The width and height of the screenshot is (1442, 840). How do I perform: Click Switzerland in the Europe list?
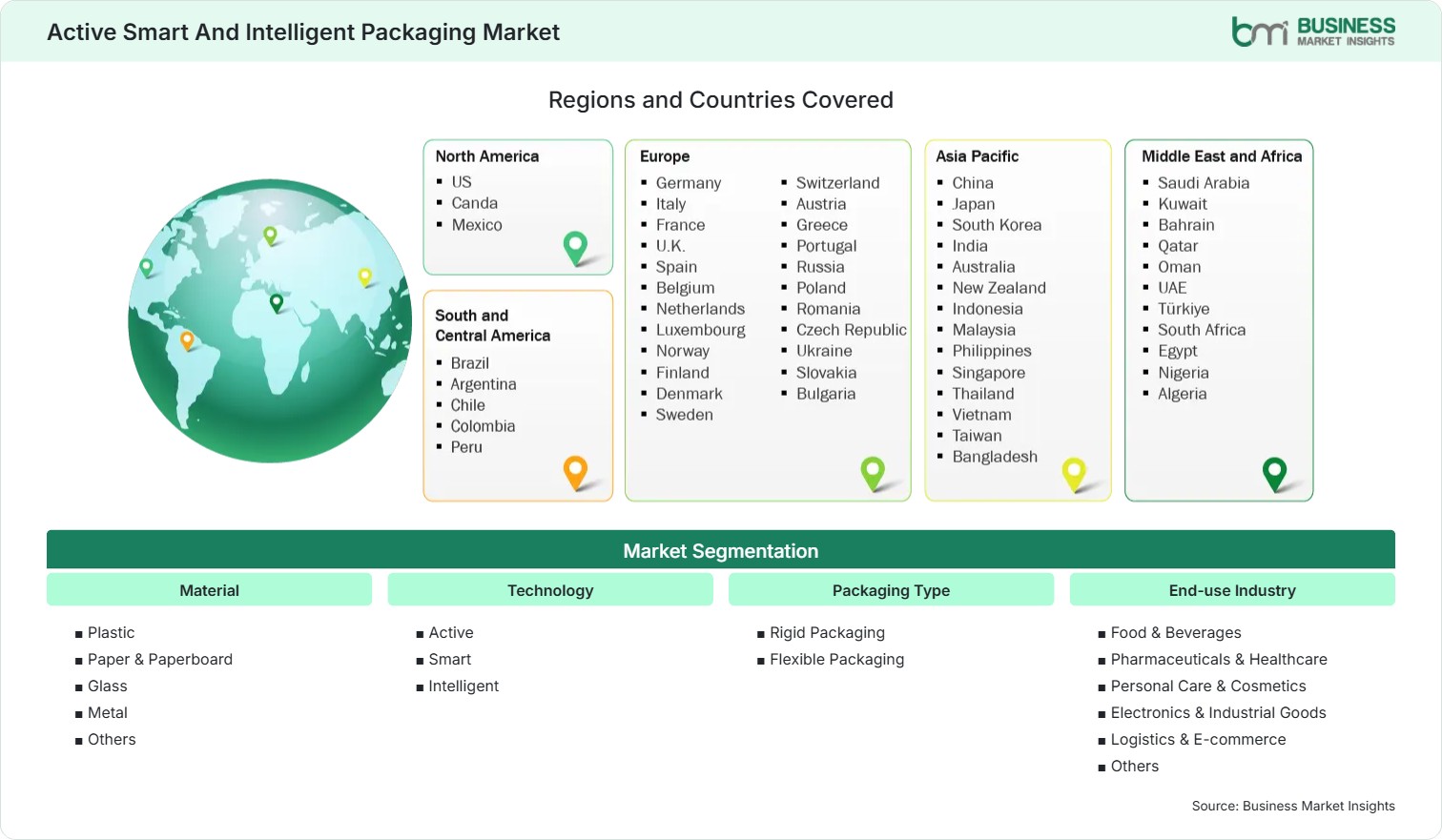[x=838, y=183]
